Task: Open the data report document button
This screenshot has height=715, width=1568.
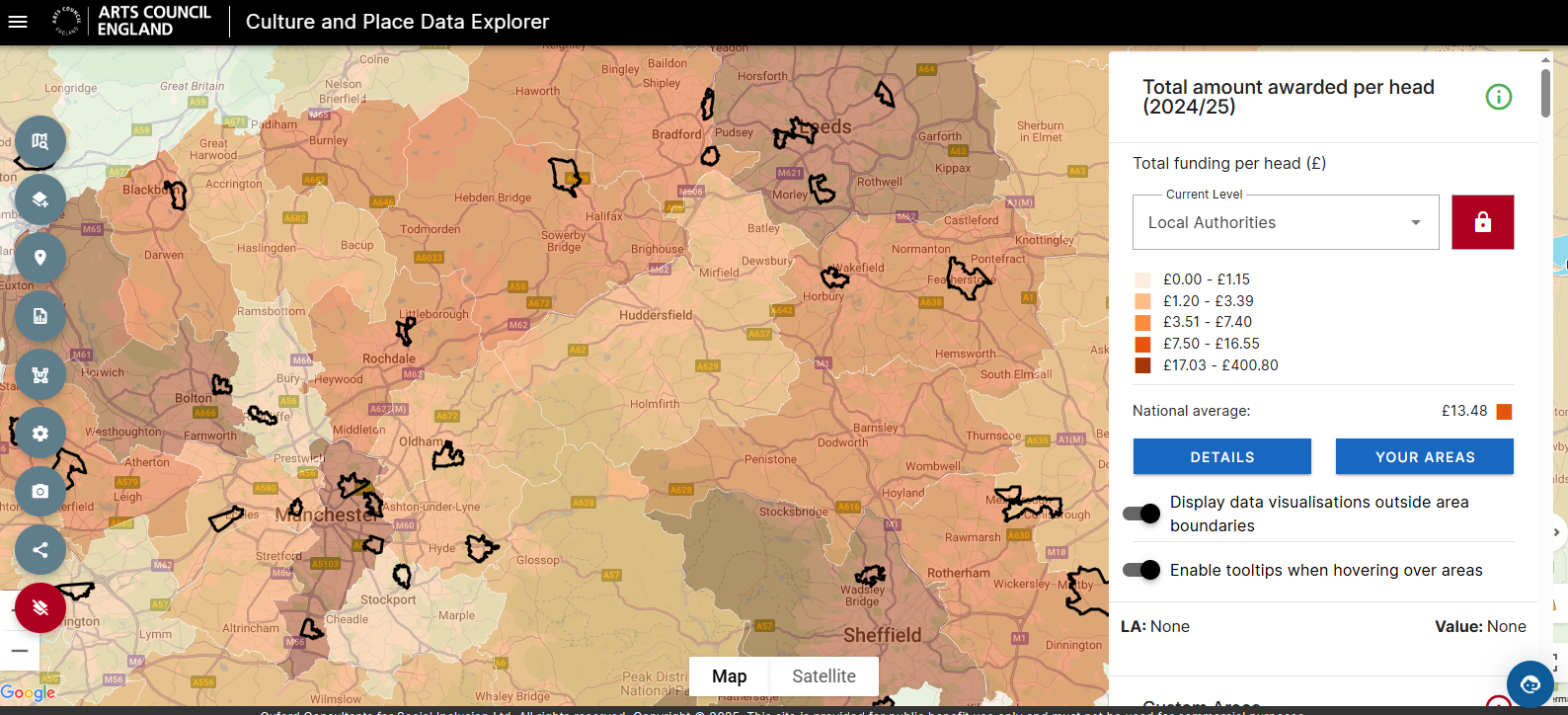Action: (40, 316)
